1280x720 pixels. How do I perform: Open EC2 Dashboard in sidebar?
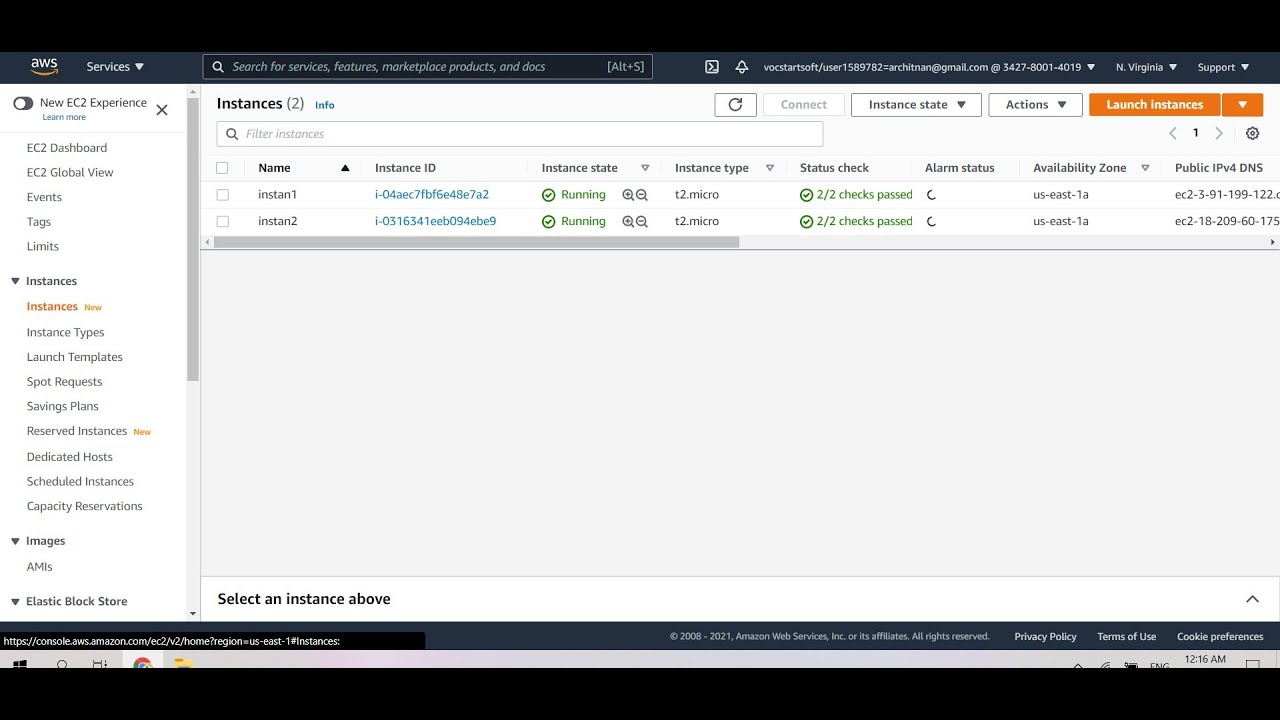pos(67,148)
